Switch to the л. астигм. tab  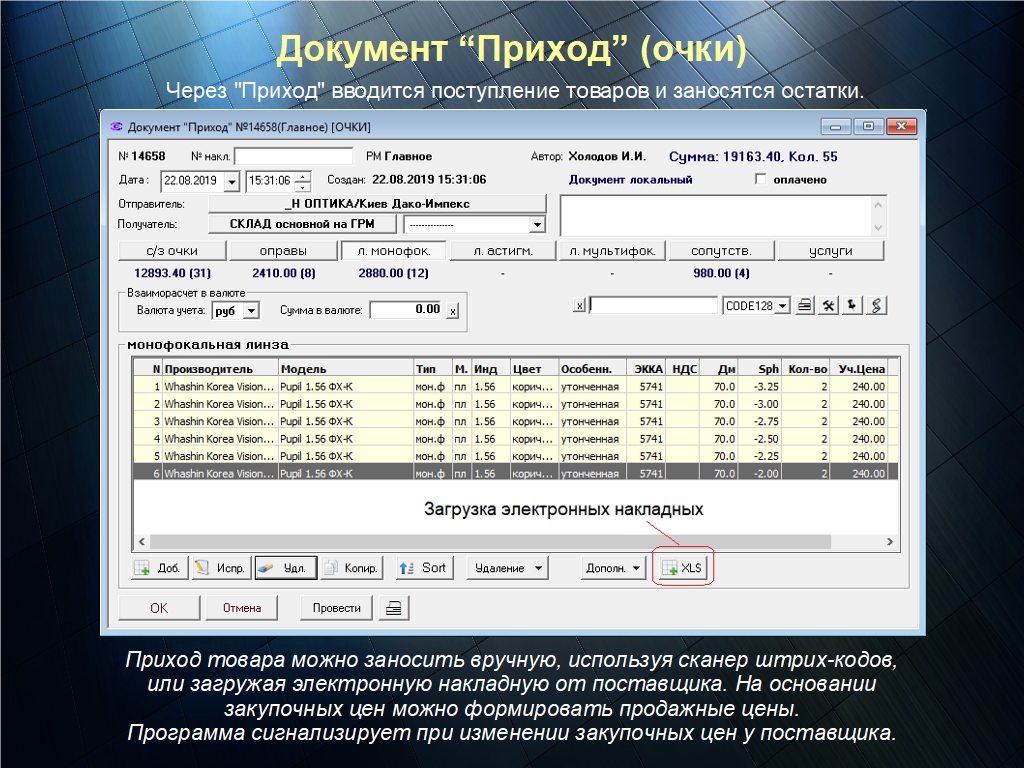[x=503, y=251]
